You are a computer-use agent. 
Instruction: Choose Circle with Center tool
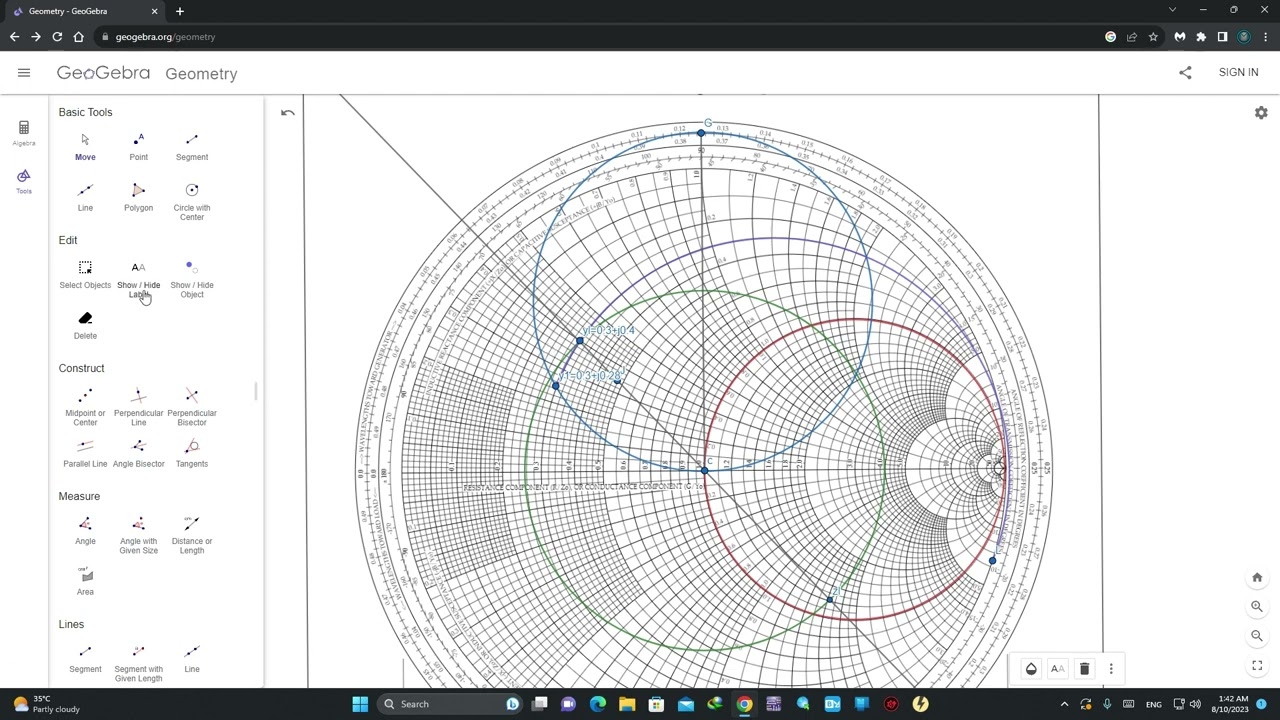click(192, 201)
